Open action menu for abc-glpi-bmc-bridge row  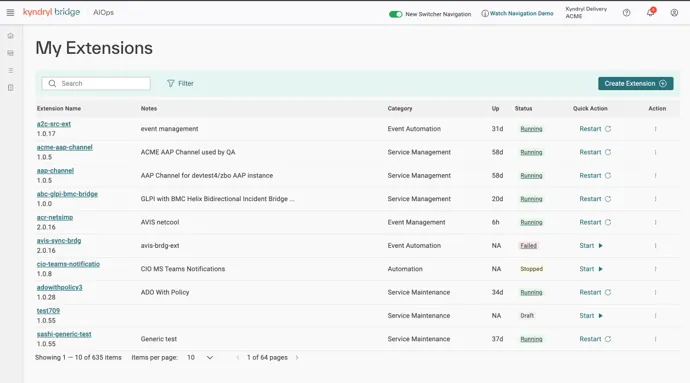click(655, 199)
